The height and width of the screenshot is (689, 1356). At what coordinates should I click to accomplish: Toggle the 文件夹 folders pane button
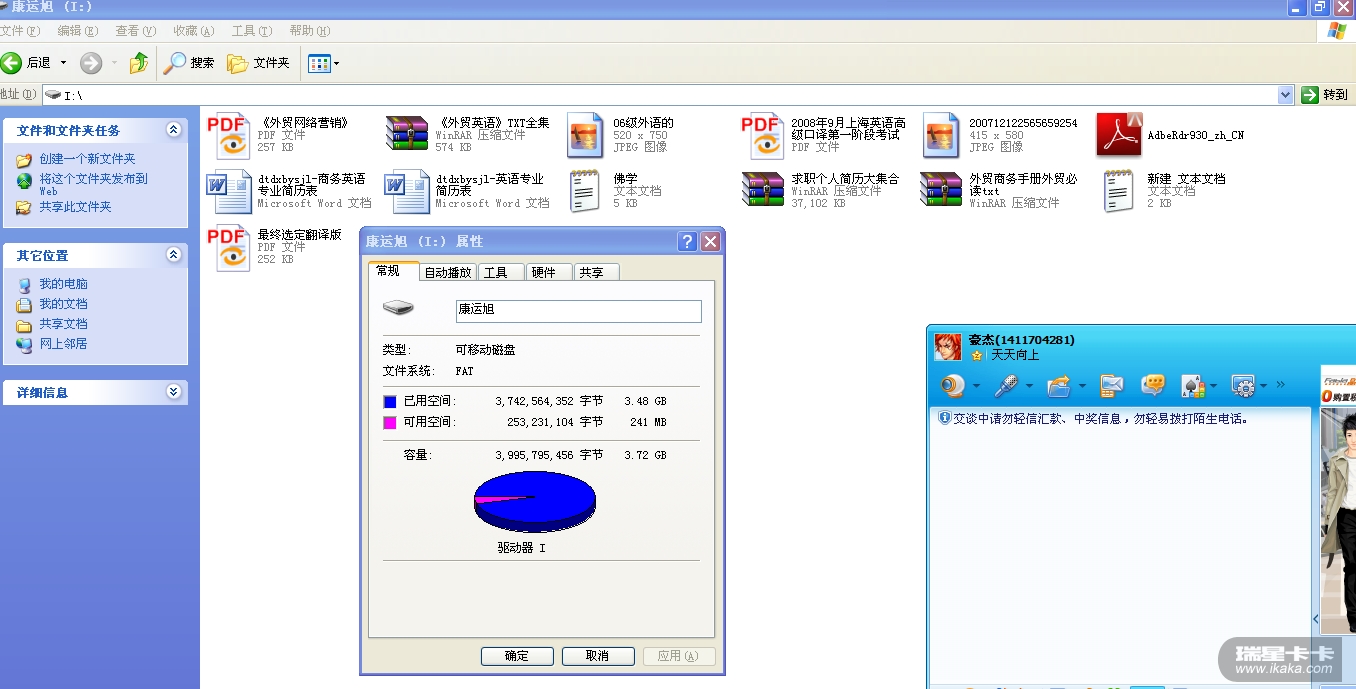pyautogui.click(x=258, y=63)
